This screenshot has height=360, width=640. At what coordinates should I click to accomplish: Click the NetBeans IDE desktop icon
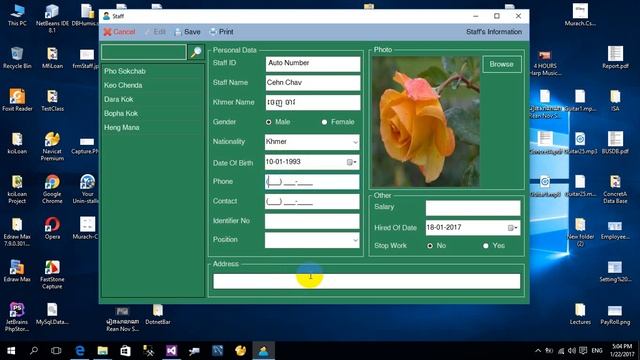tap(52, 18)
